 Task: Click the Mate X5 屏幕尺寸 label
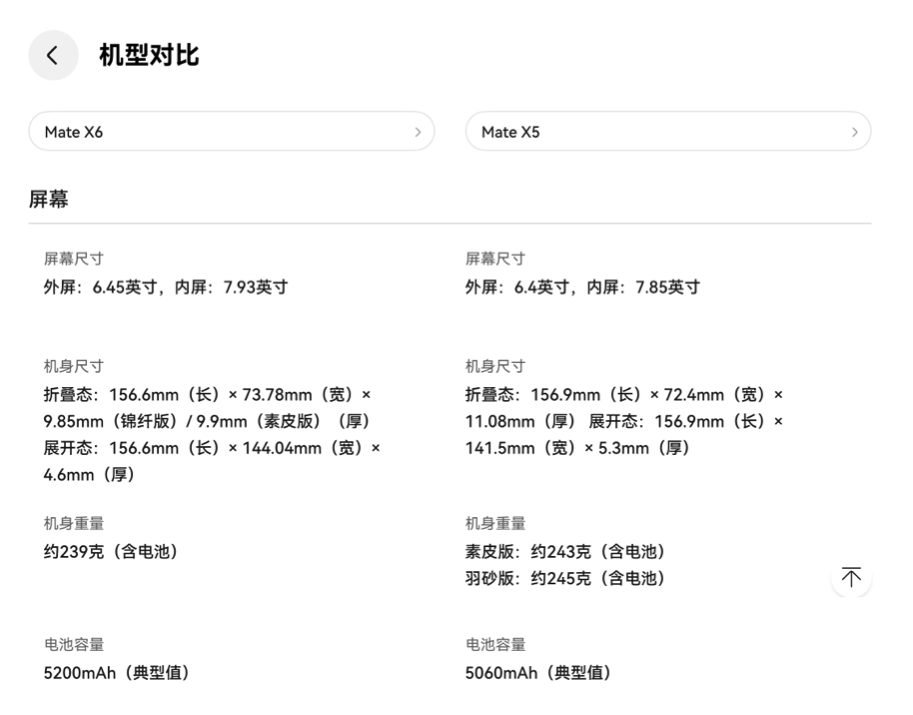(495, 259)
